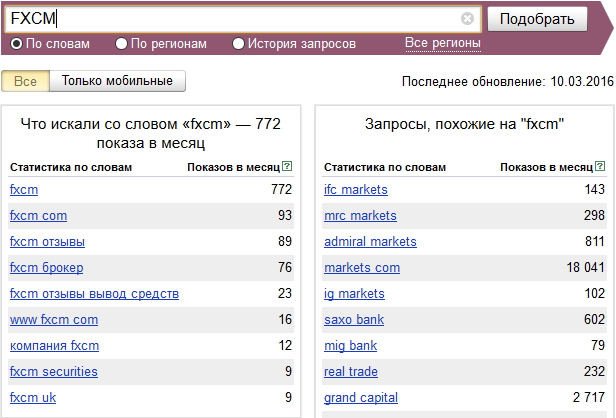Open the 'fxcm uk' link
The height and width of the screenshot is (418, 616).
(x=33, y=398)
